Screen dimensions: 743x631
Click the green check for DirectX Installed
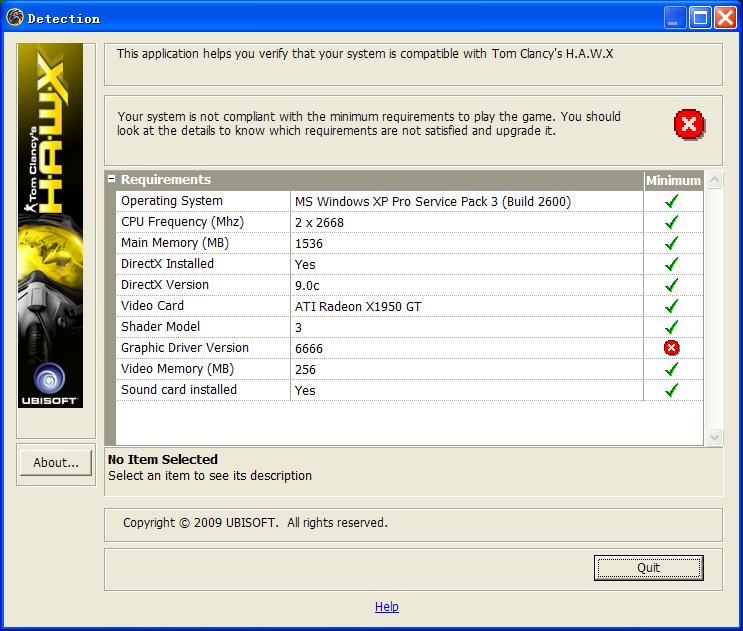[671, 264]
